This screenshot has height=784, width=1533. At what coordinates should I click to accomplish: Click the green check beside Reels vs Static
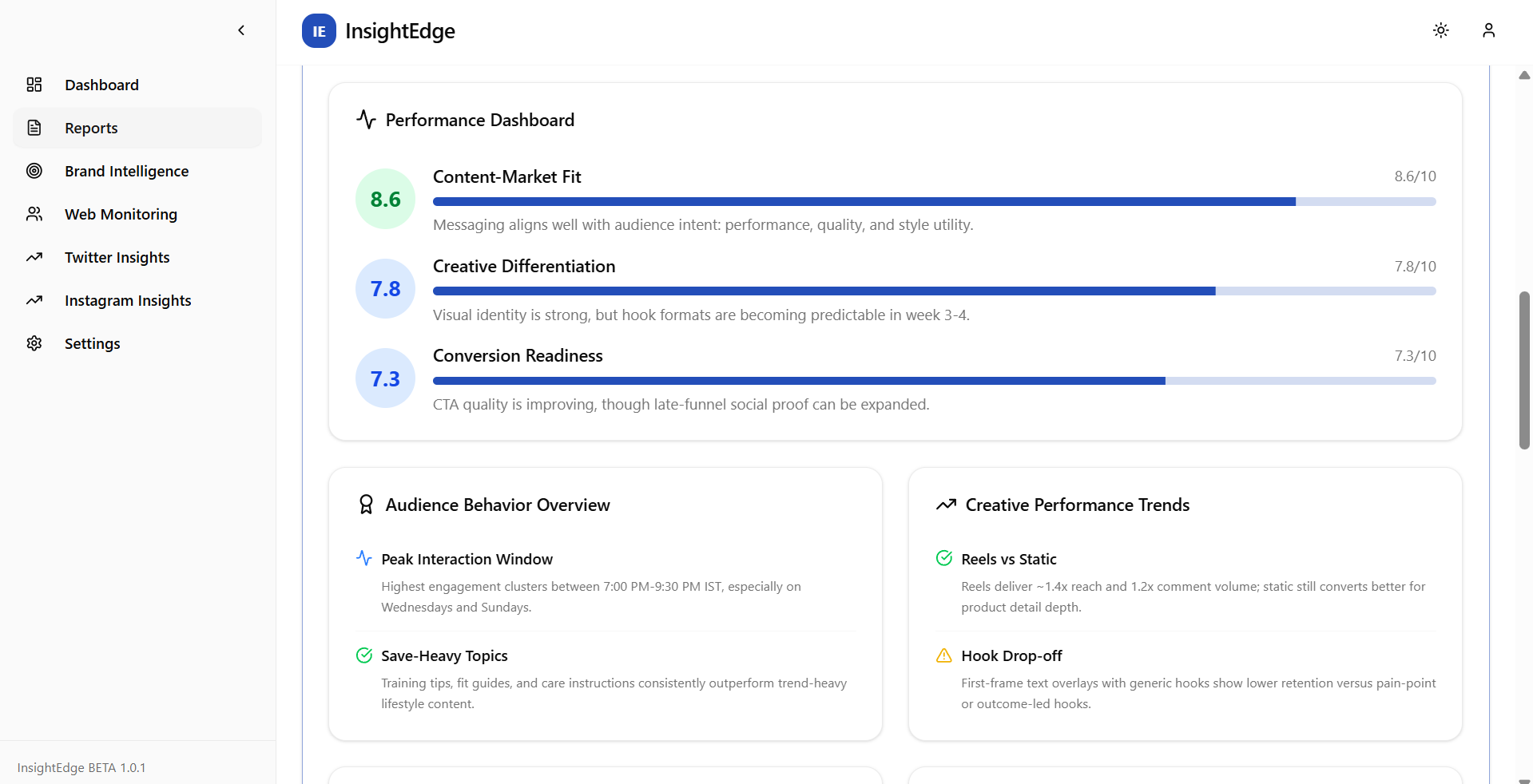tap(943, 559)
